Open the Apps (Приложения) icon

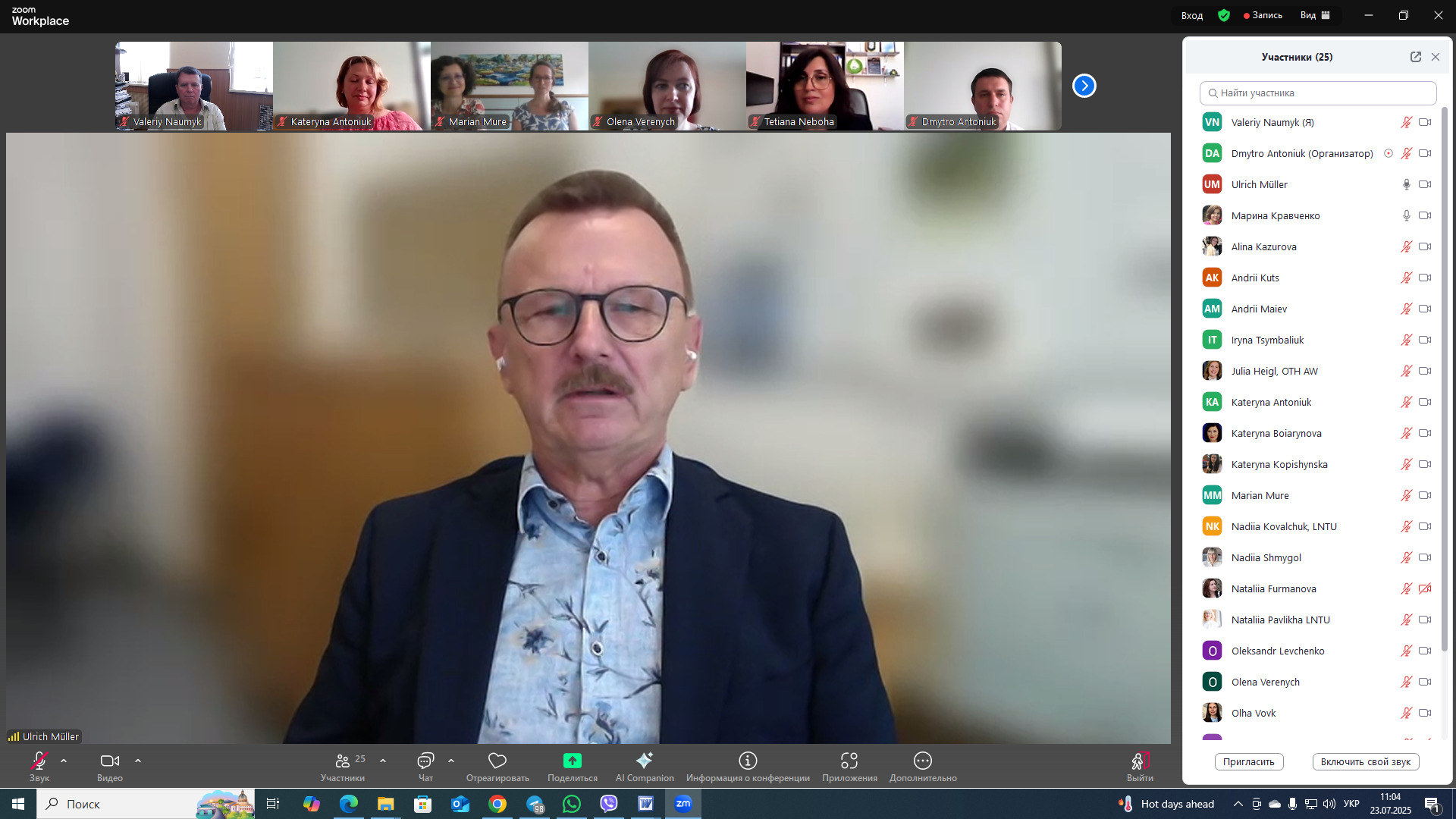pyautogui.click(x=849, y=761)
